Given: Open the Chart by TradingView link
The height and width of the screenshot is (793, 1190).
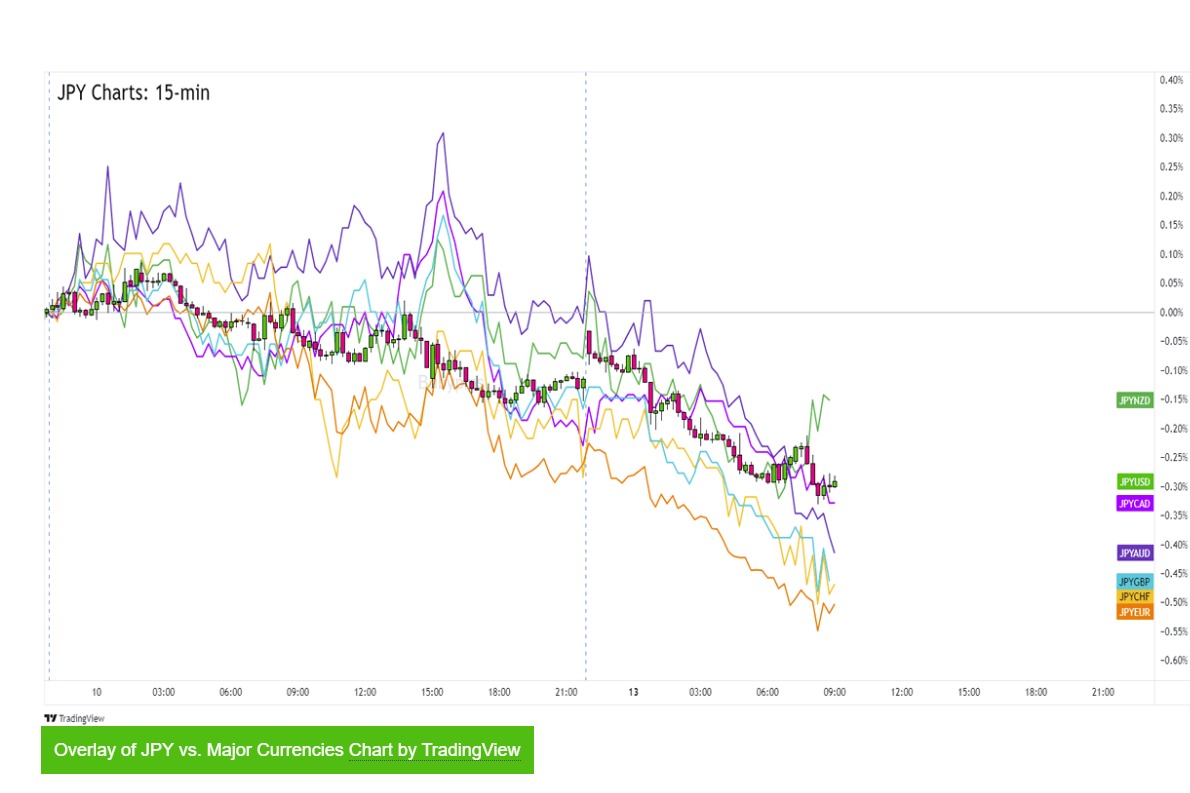Looking at the screenshot, I should click(434, 750).
